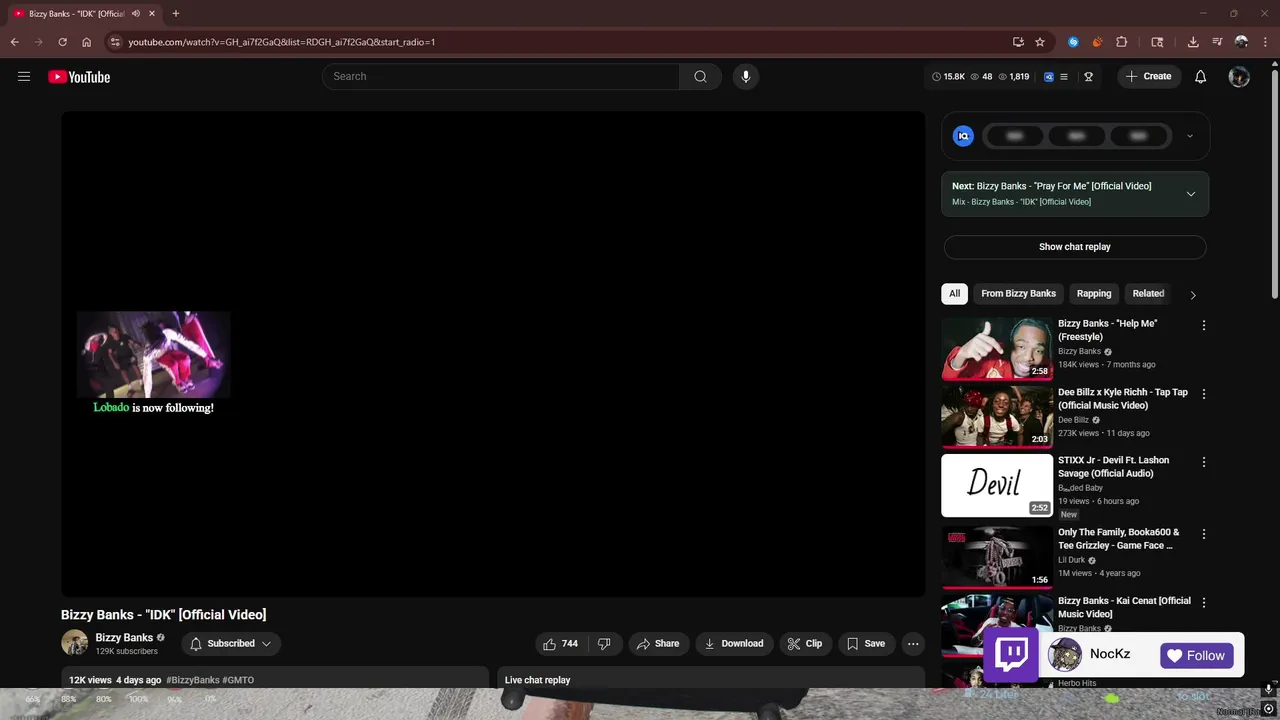Viewport: 1280px width, 720px height.
Task: Open the Chrome profile avatar
Action: pos(1241,42)
